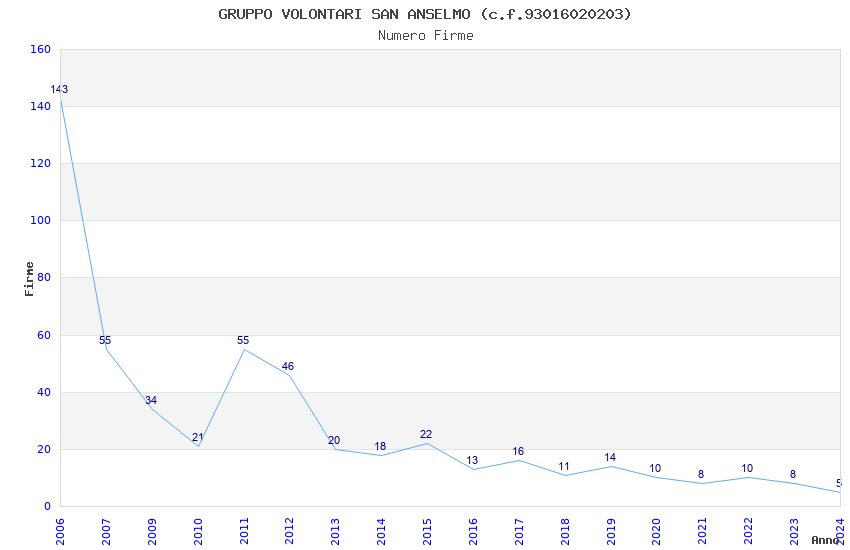Viewport: 850px width, 550px height.
Task: Click the vertical axis title Firme
Action: 29,279
